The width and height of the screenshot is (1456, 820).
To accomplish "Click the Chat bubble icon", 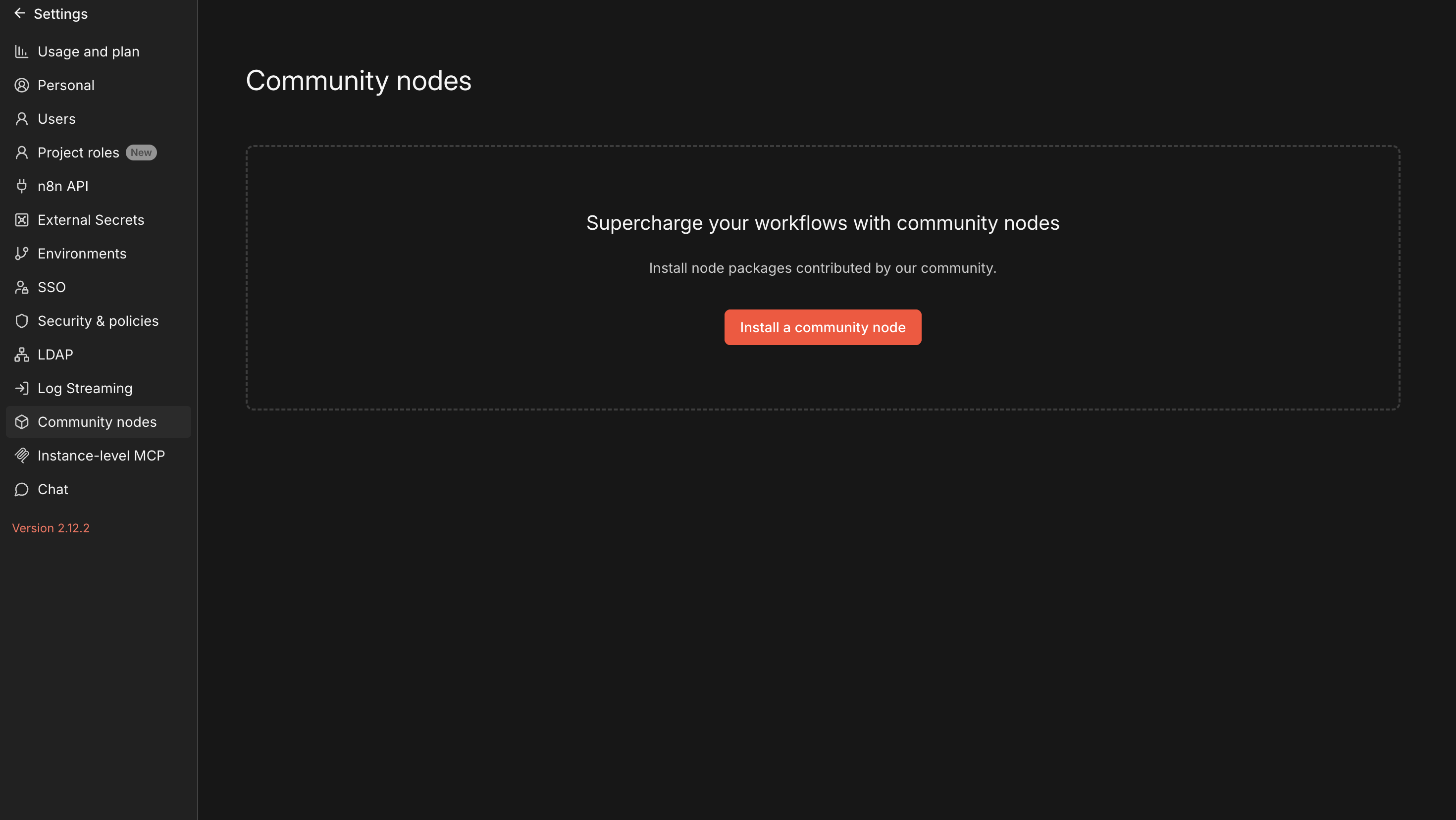I will pyautogui.click(x=21, y=489).
